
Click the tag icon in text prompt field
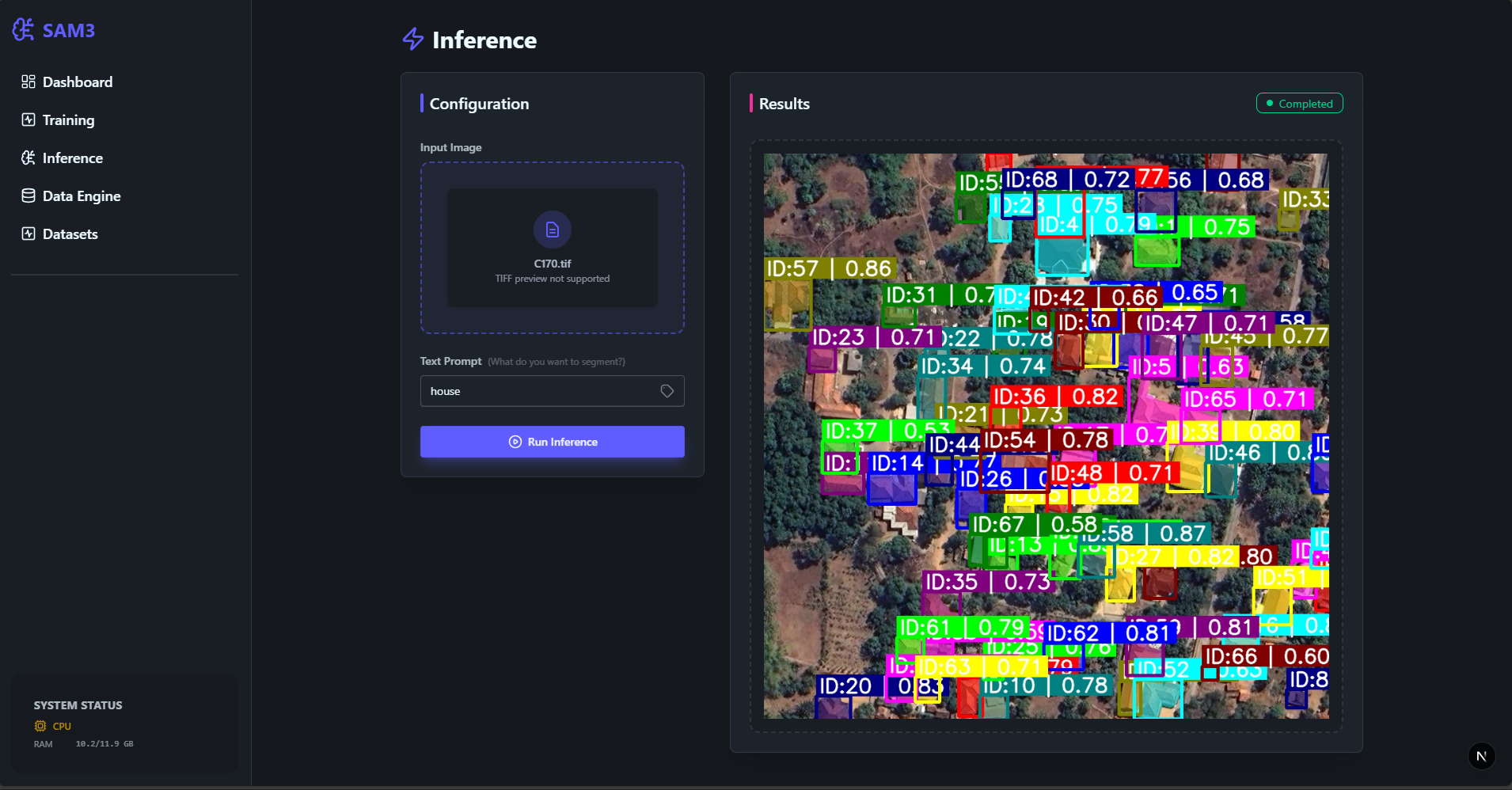[x=667, y=391]
